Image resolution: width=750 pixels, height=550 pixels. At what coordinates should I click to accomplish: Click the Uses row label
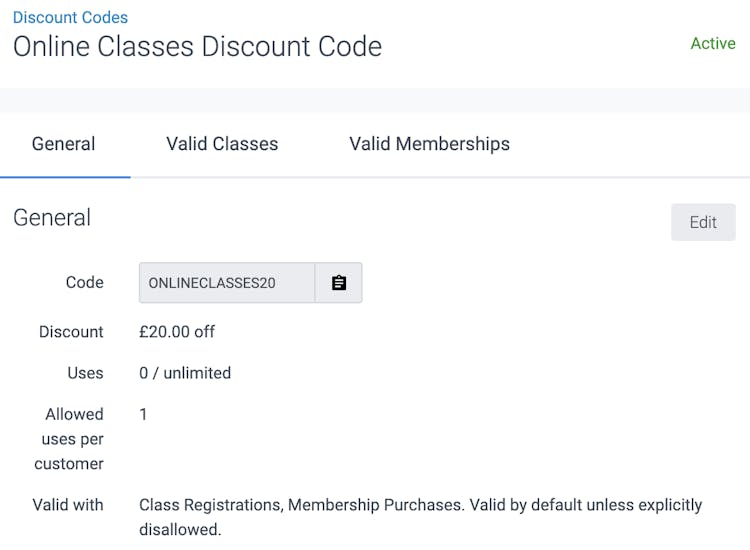(x=84, y=373)
